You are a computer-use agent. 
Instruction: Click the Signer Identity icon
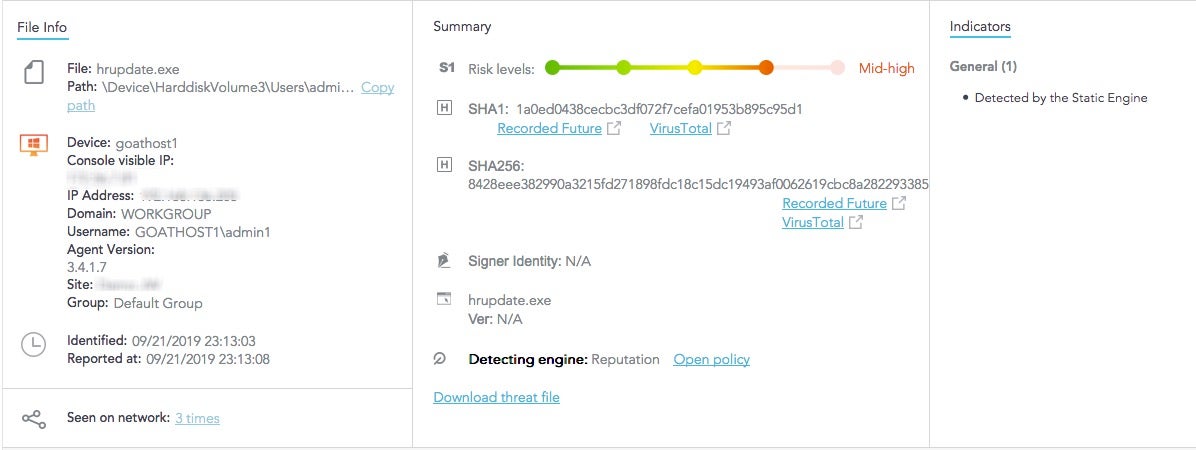tap(444, 261)
